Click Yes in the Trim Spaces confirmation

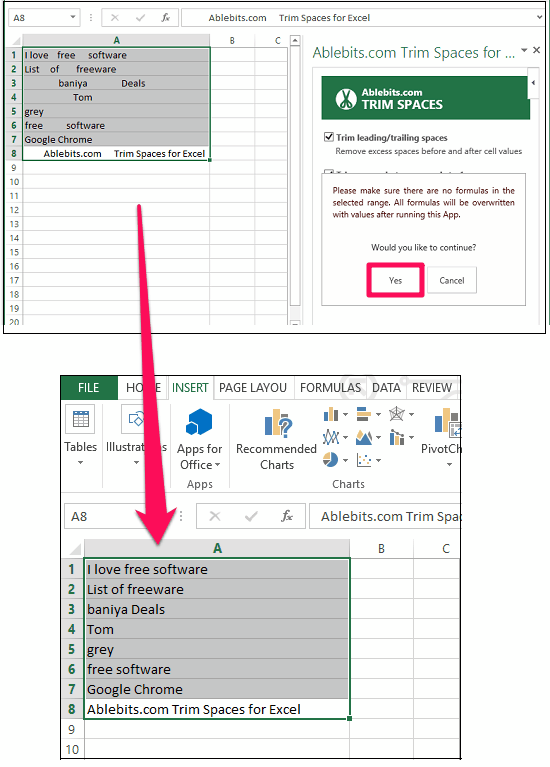[395, 280]
